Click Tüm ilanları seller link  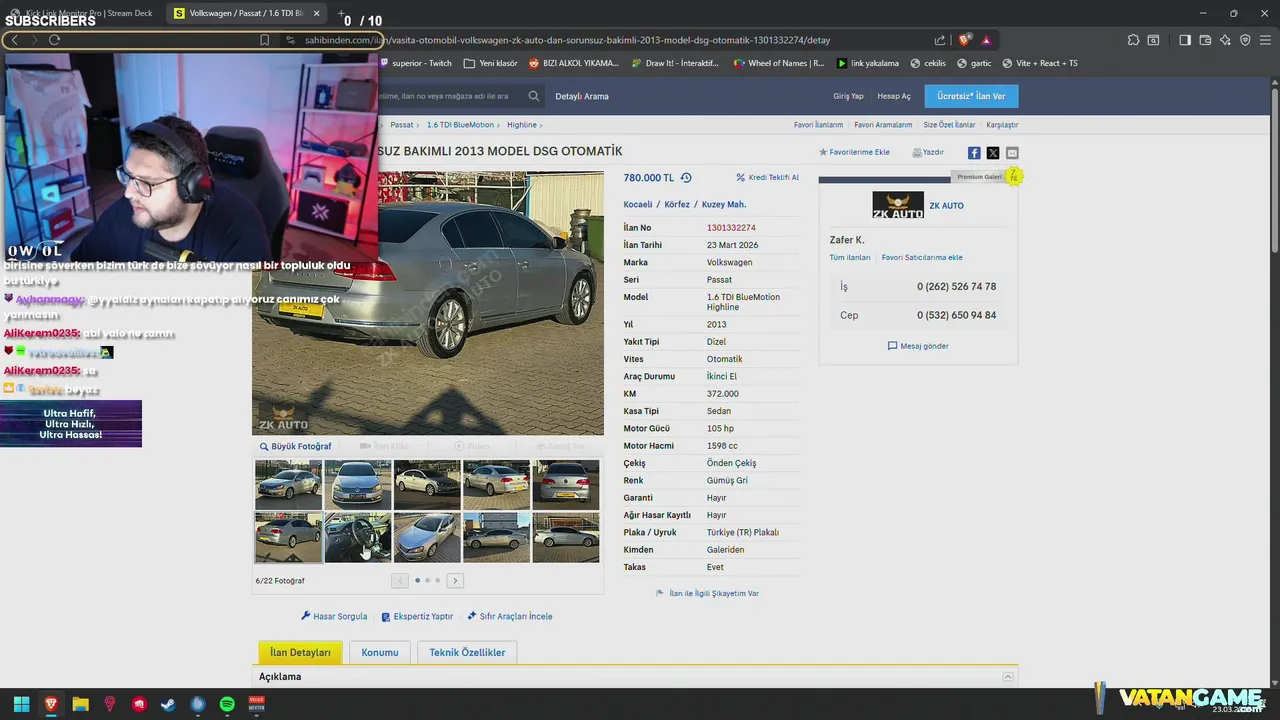click(850, 257)
